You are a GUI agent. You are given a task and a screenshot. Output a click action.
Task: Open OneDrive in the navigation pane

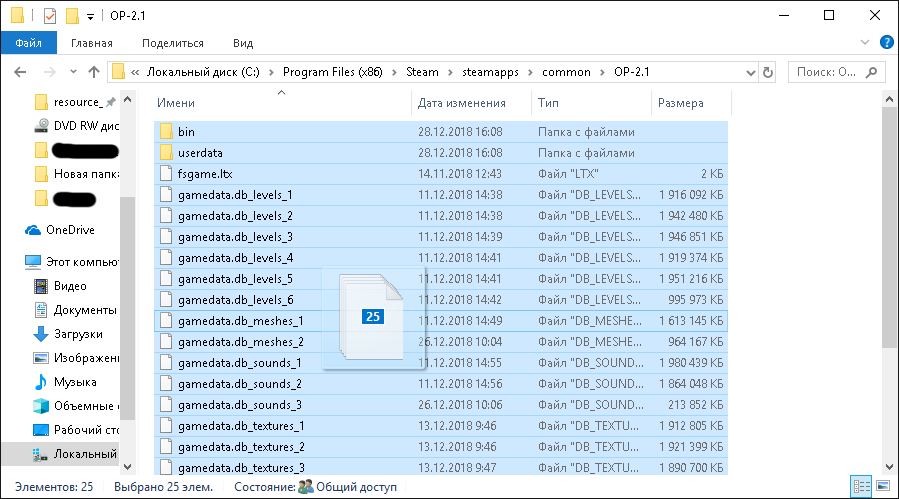click(x=60, y=230)
